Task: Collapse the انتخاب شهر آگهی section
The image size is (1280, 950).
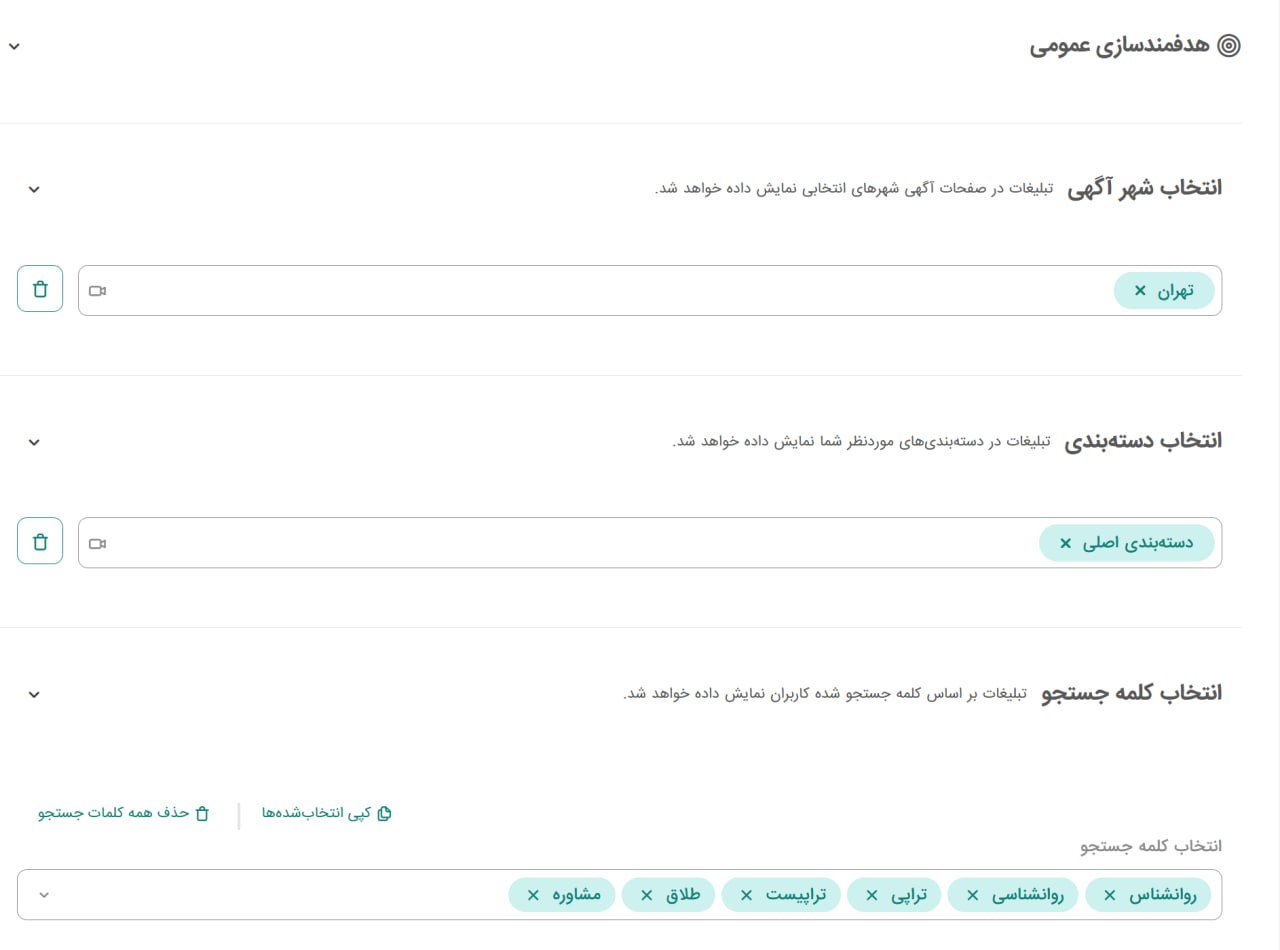Action: pos(33,189)
